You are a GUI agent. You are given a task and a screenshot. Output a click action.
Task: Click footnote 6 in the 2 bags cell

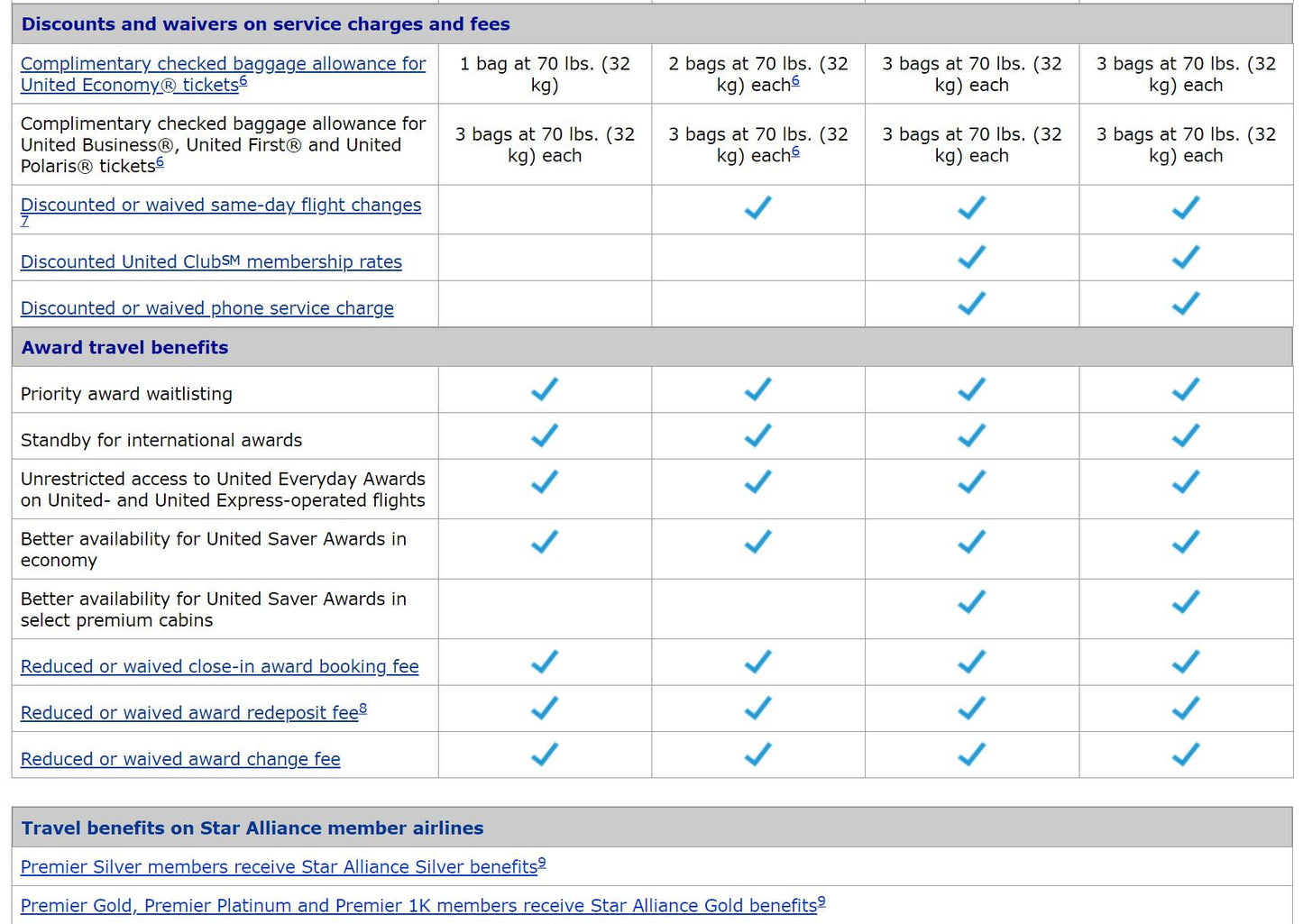(x=795, y=81)
